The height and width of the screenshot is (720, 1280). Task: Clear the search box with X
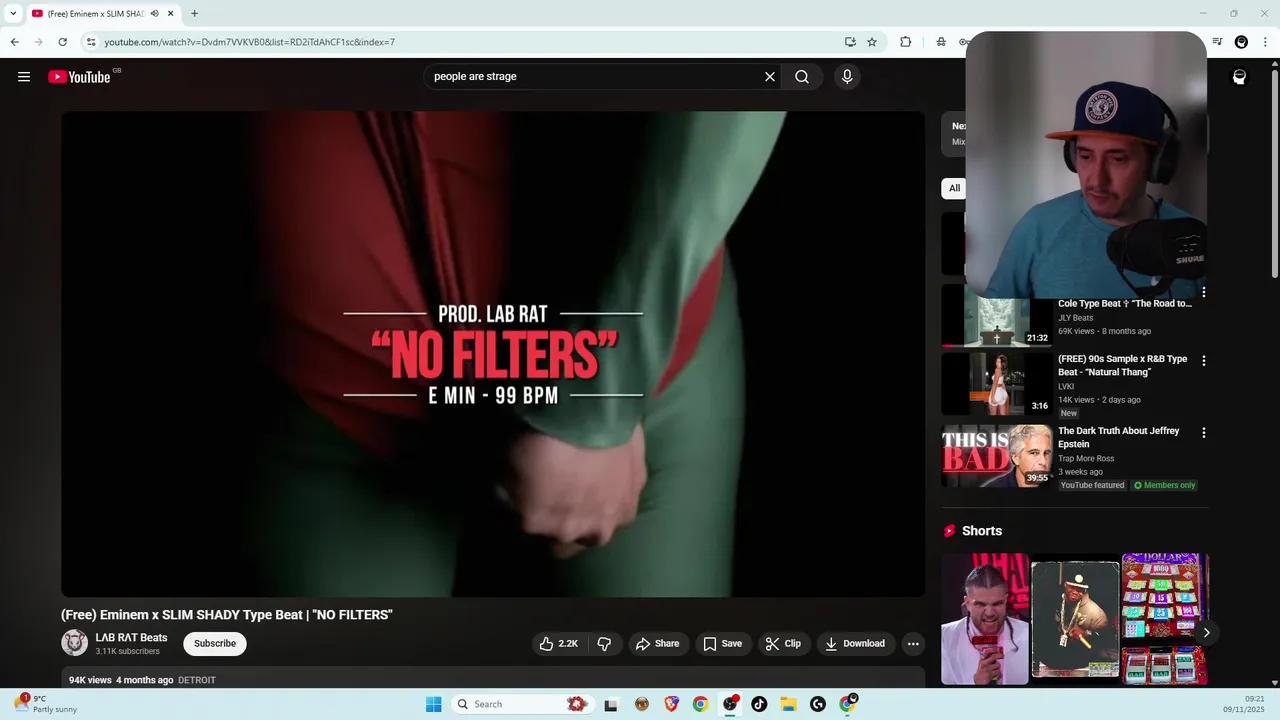[x=770, y=77]
